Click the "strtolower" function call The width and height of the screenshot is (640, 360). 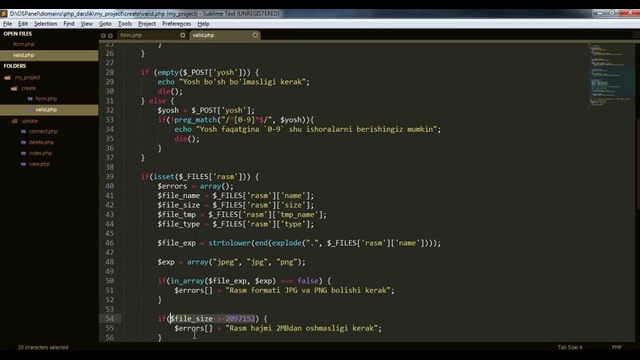(229, 243)
